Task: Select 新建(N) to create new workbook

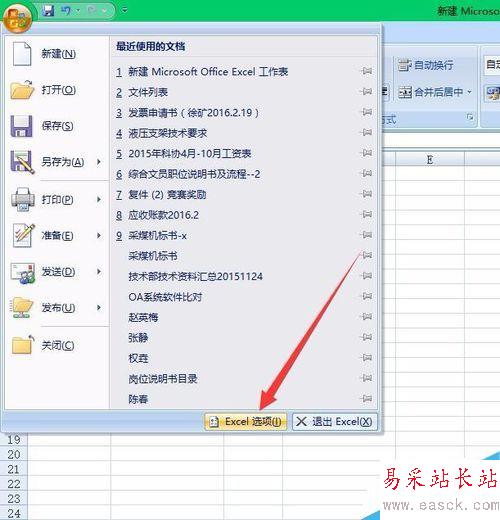Action: [x=57, y=54]
